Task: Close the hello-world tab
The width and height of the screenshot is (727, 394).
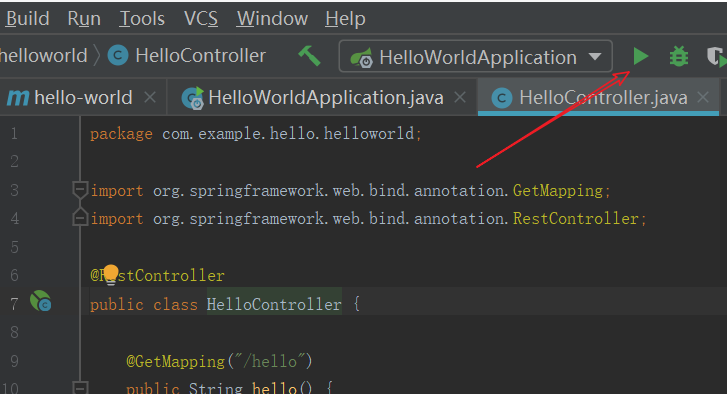Action: pyautogui.click(x=150, y=97)
